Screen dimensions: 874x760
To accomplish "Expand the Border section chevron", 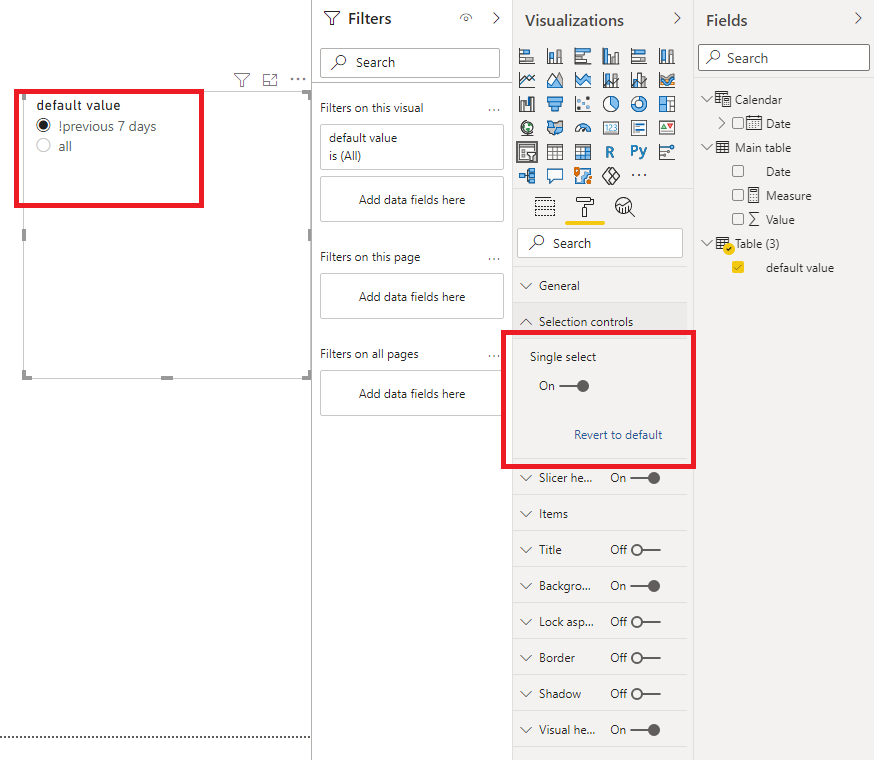I will (x=526, y=658).
